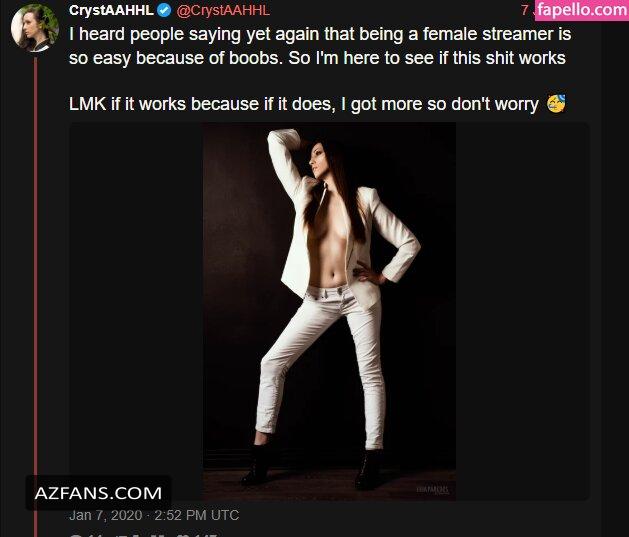Click the AZFANS.COM watermark label
629x537 pixels.
(x=98, y=493)
